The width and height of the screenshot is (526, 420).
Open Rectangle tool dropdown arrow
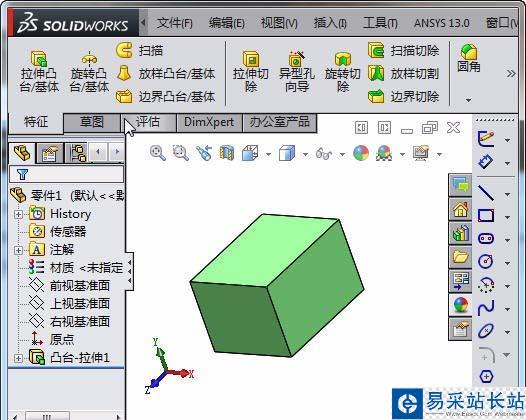(x=507, y=217)
